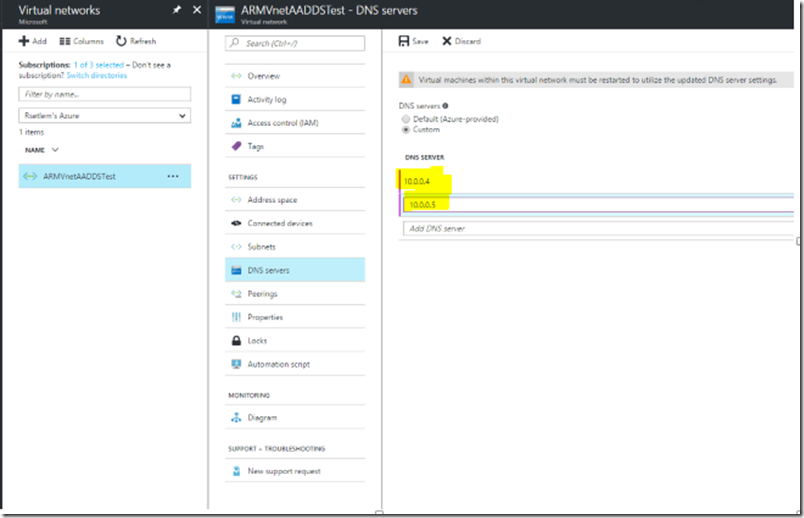Sort by the NAME column chevron
Screen dimensions: 804x518
tap(55, 150)
